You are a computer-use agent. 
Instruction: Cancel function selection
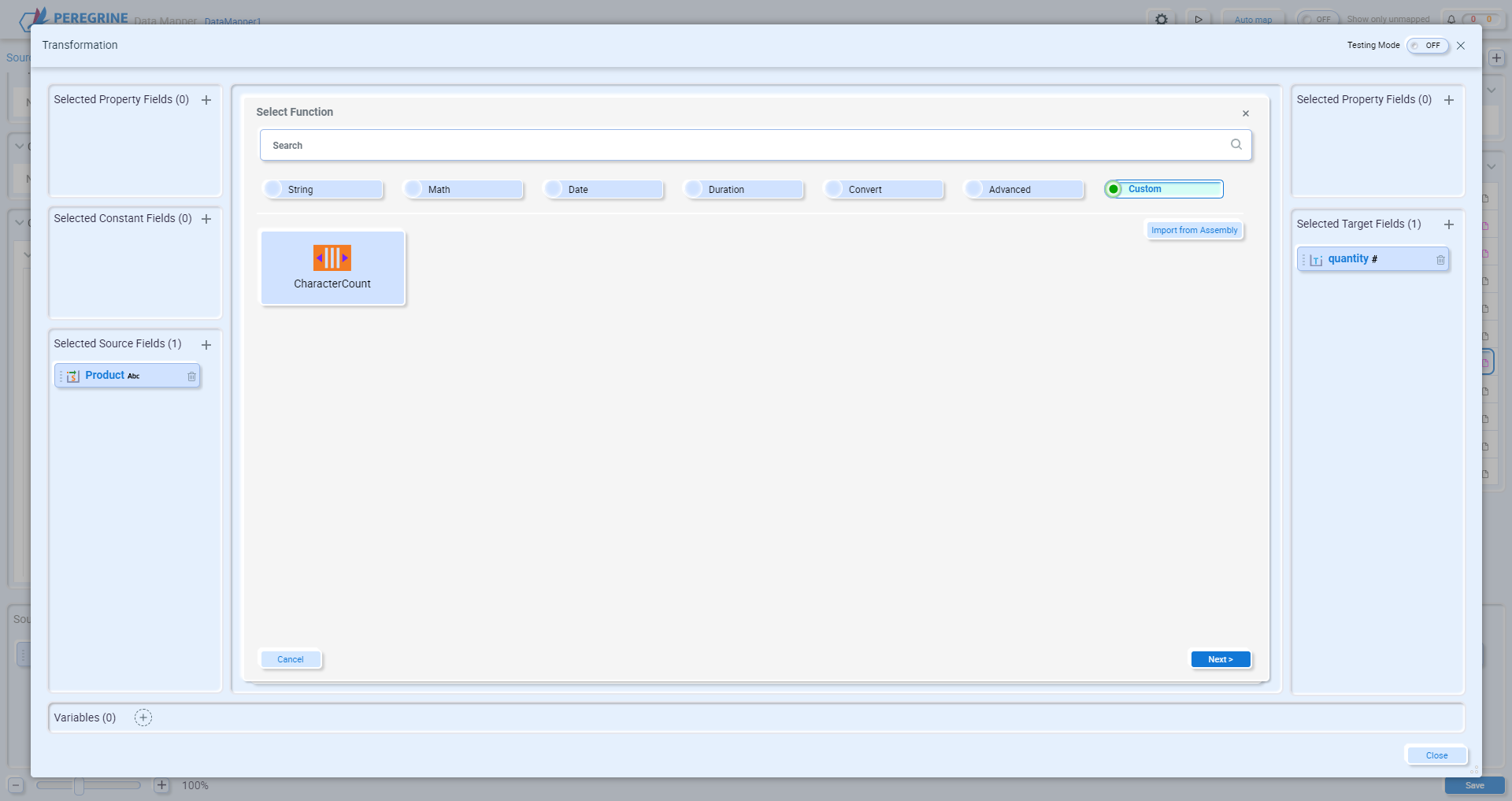click(291, 659)
